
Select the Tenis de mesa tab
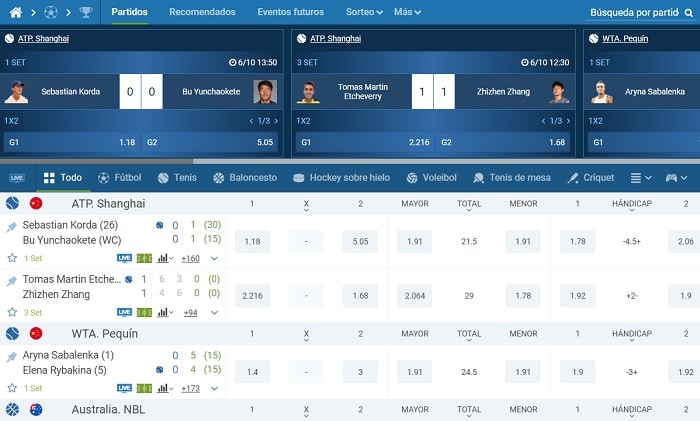pyautogui.click(x=512, y=178)
